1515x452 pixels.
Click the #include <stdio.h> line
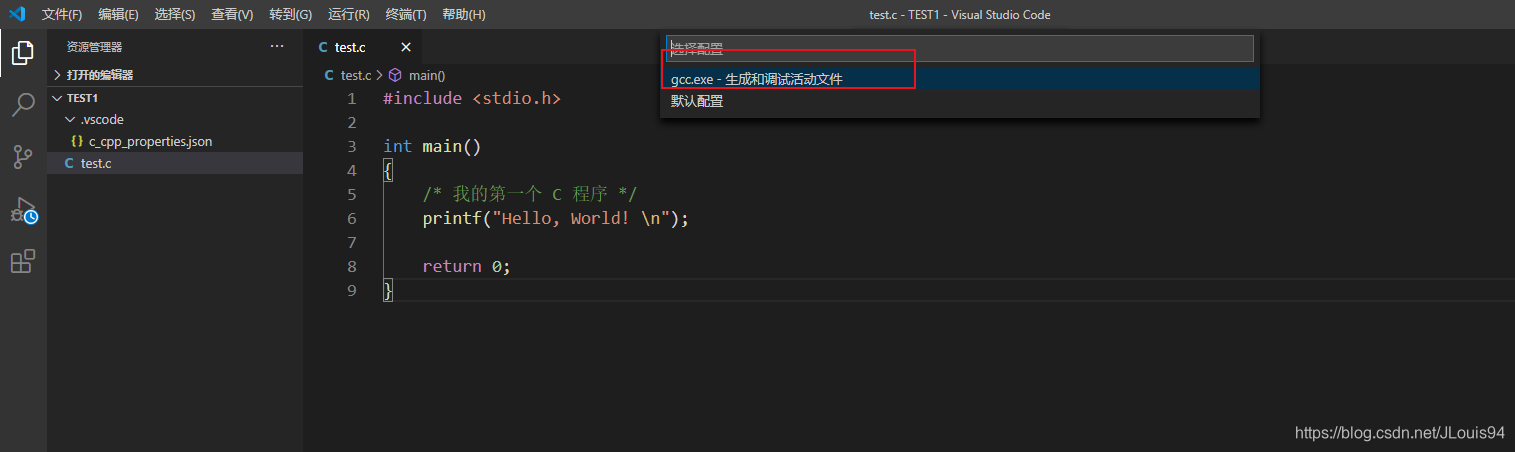pos(472,98)
